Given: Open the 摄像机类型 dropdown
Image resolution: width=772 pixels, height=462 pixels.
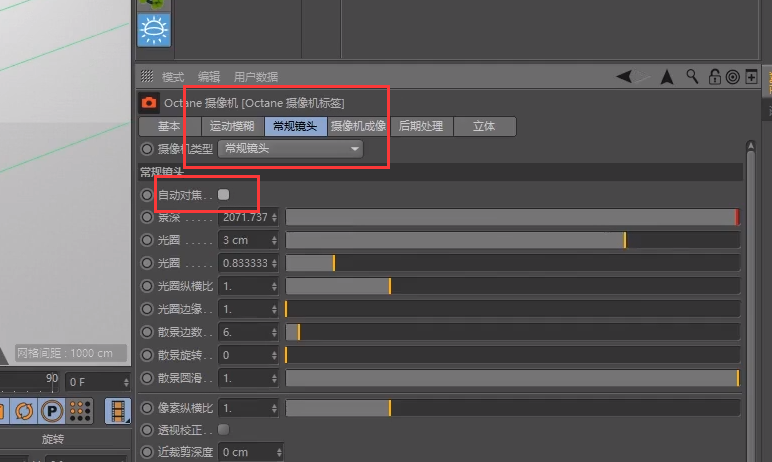Looking at the screenshot, I should (290, 149).
